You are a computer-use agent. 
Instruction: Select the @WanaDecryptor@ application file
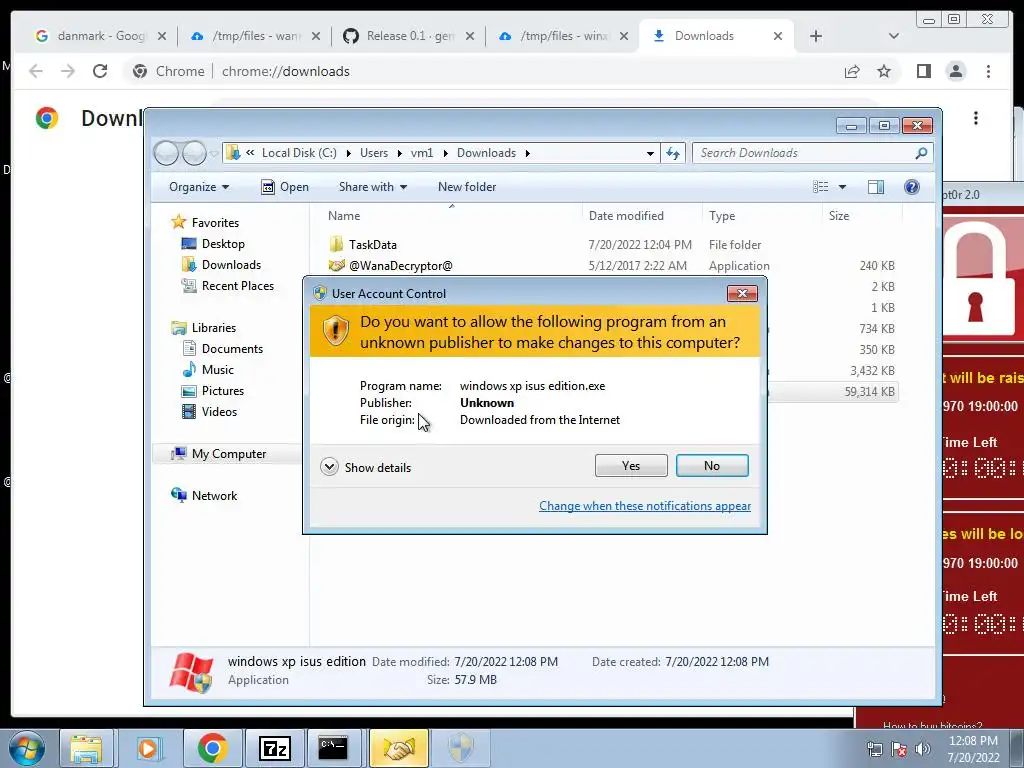tap(400, 266)
